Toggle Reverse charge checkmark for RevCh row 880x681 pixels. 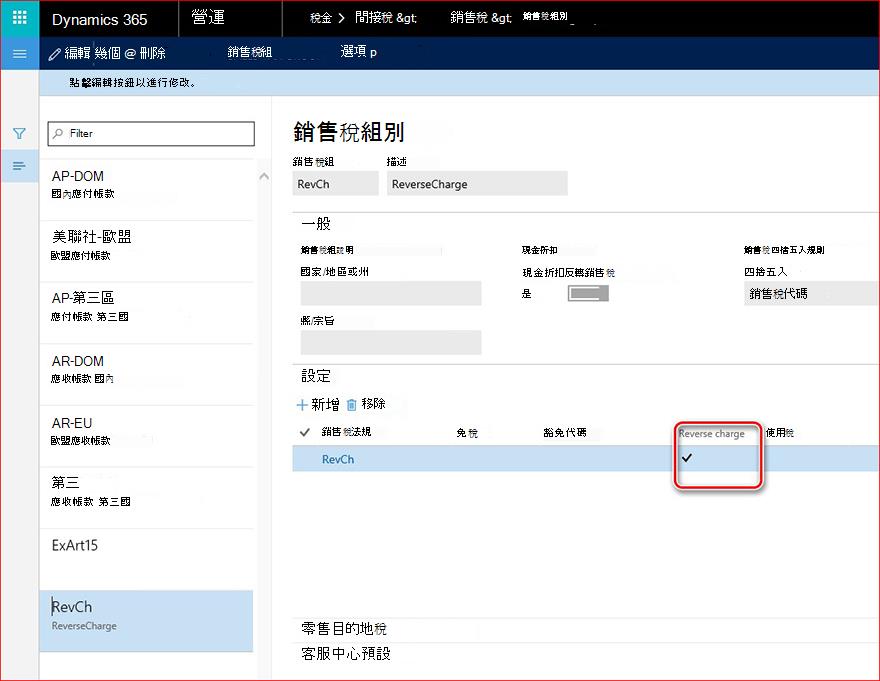pyautogui.click(x=687, y=458)
